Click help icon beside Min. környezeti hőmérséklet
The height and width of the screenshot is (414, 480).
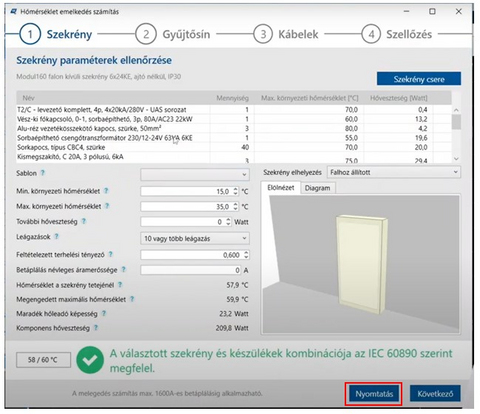pos(106,191)
